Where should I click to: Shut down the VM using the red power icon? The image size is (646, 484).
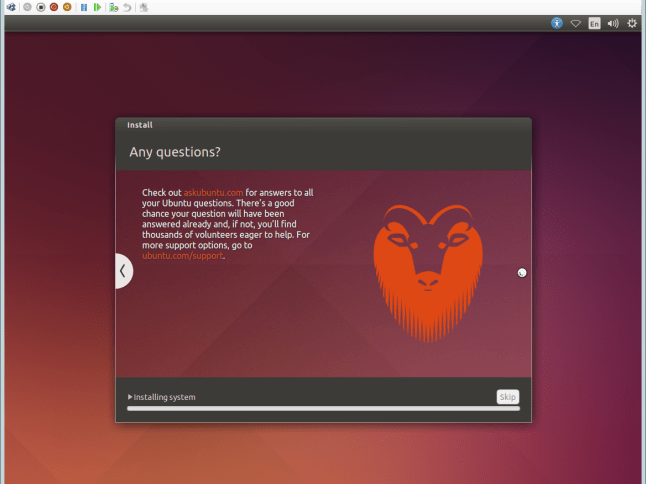click(54, 7)
